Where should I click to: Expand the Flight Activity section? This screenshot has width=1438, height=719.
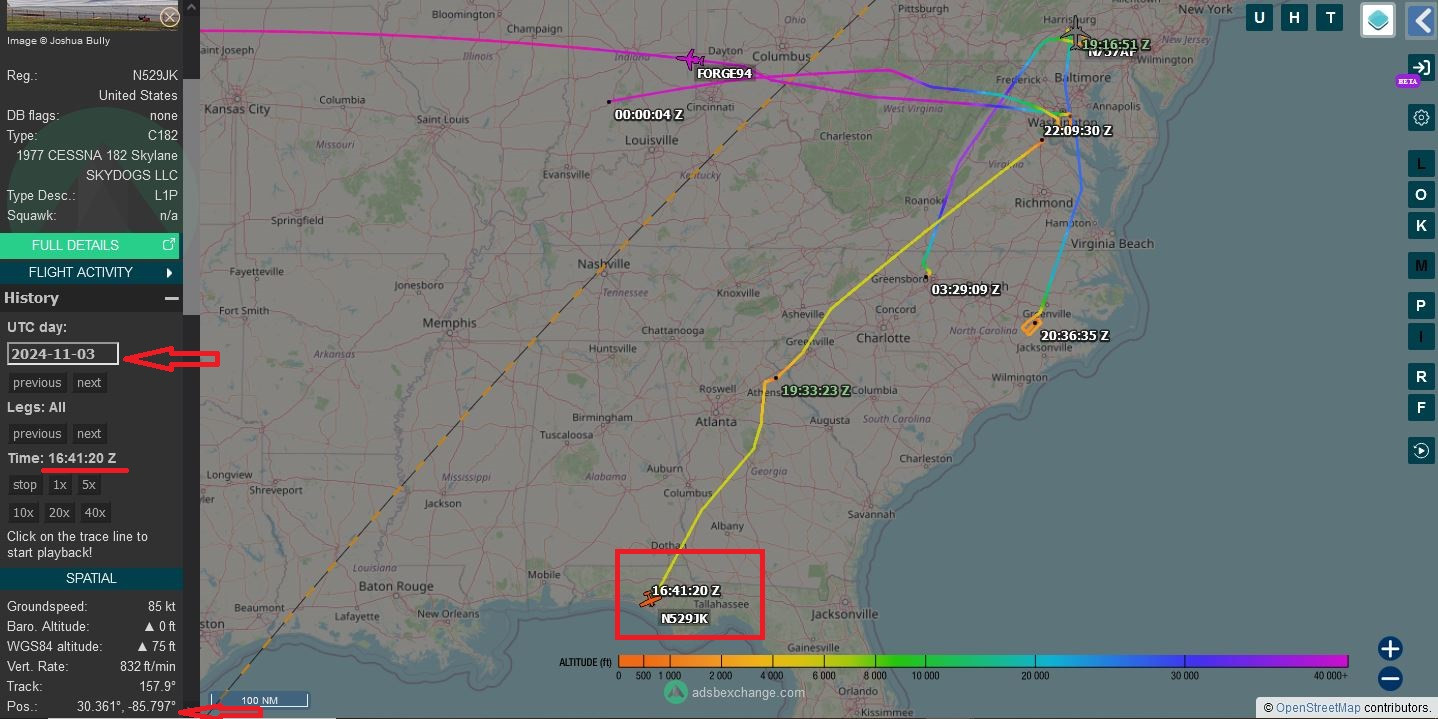click(91, 272)
